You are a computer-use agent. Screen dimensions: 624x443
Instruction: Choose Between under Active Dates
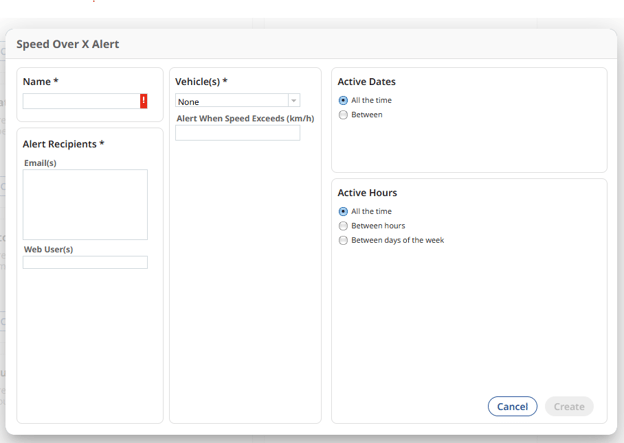pos(344,115)
